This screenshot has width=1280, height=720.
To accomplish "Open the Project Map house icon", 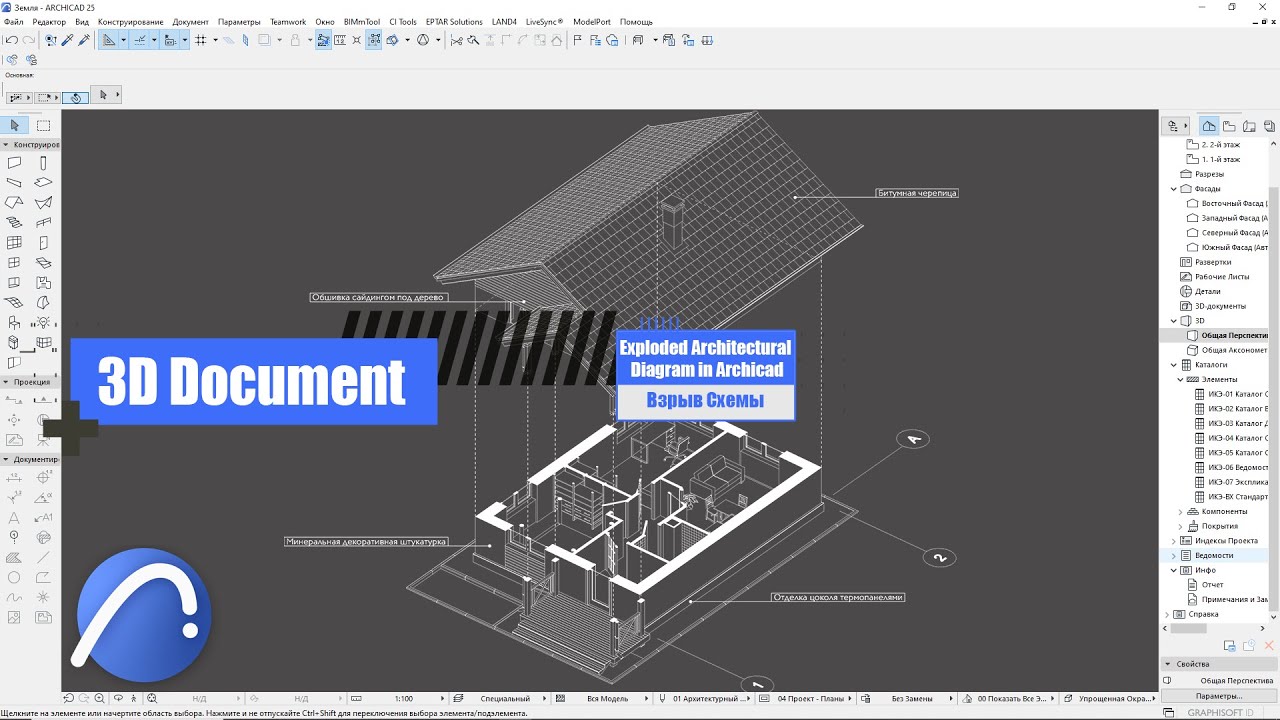I will coord(1209,126).
